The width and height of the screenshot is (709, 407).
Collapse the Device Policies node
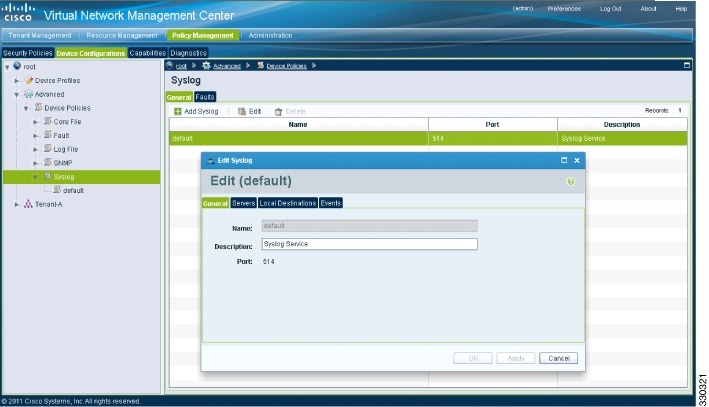[26, 108]
